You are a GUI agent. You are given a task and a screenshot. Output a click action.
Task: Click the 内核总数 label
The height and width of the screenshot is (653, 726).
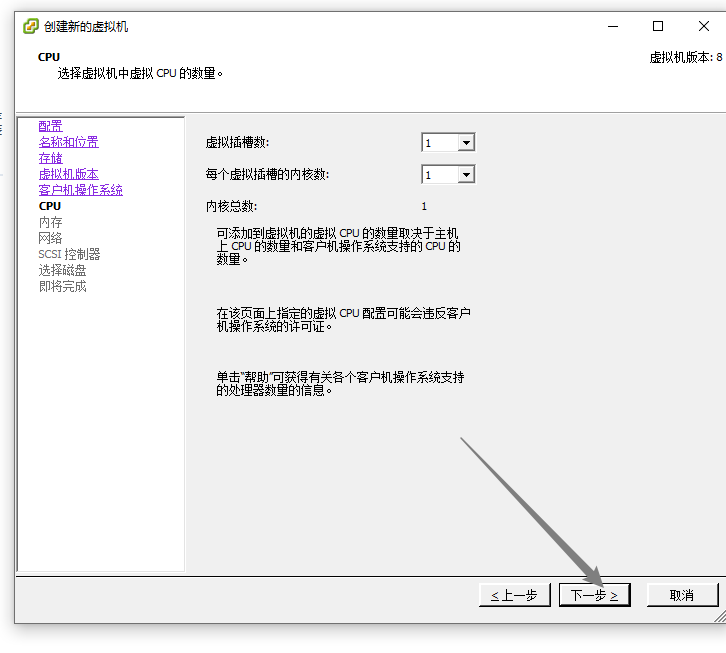[232, 206]
